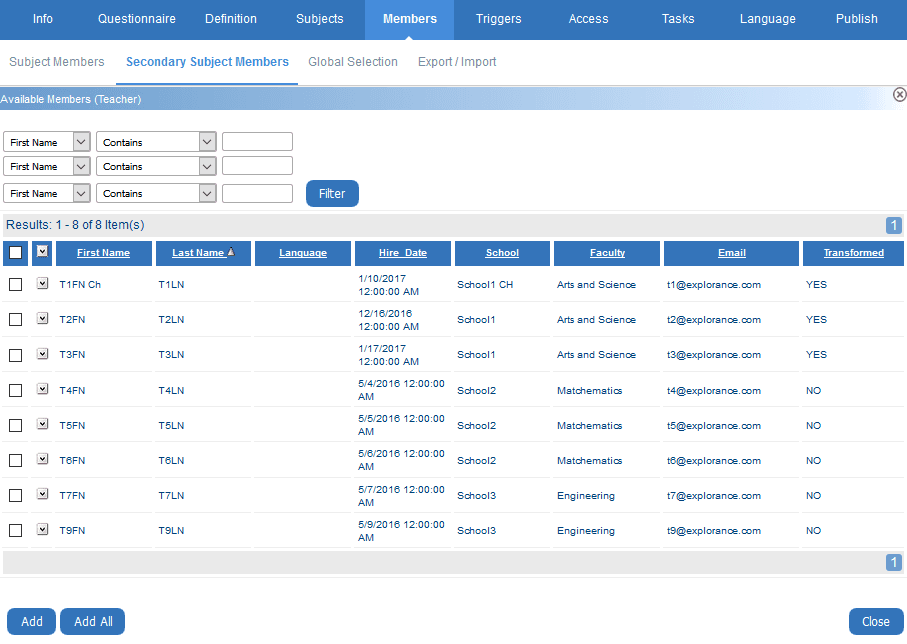907x644 pixels.
Task: Open the Language tab
Action: (768, 19)
